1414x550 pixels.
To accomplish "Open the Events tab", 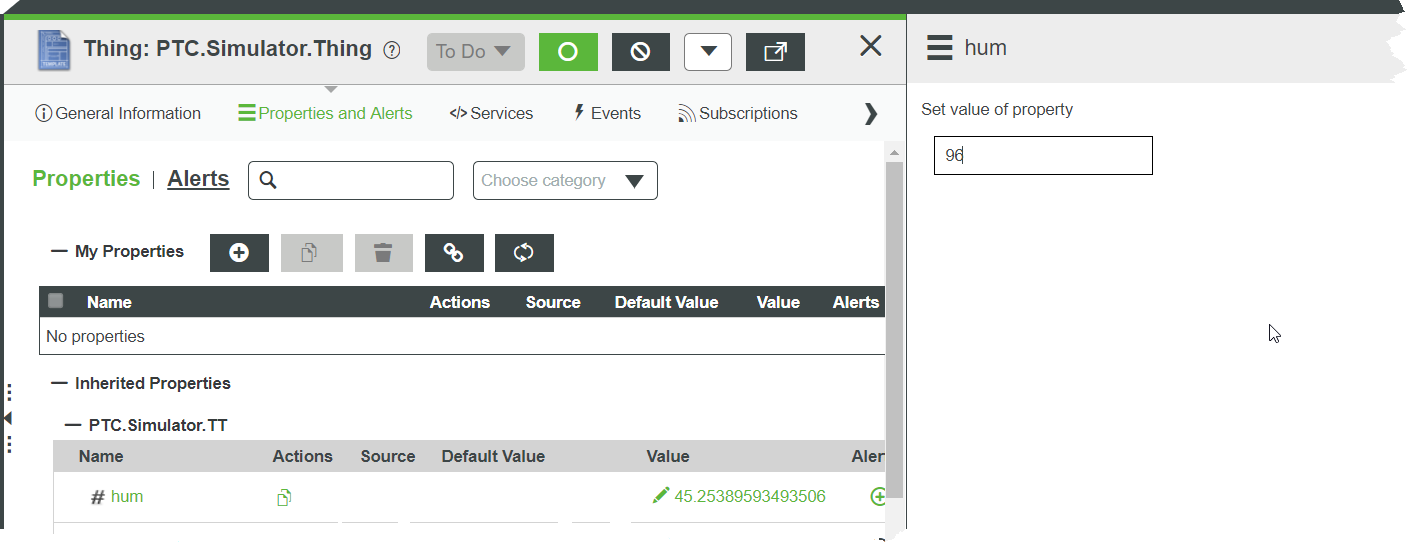I will (606, 113).
